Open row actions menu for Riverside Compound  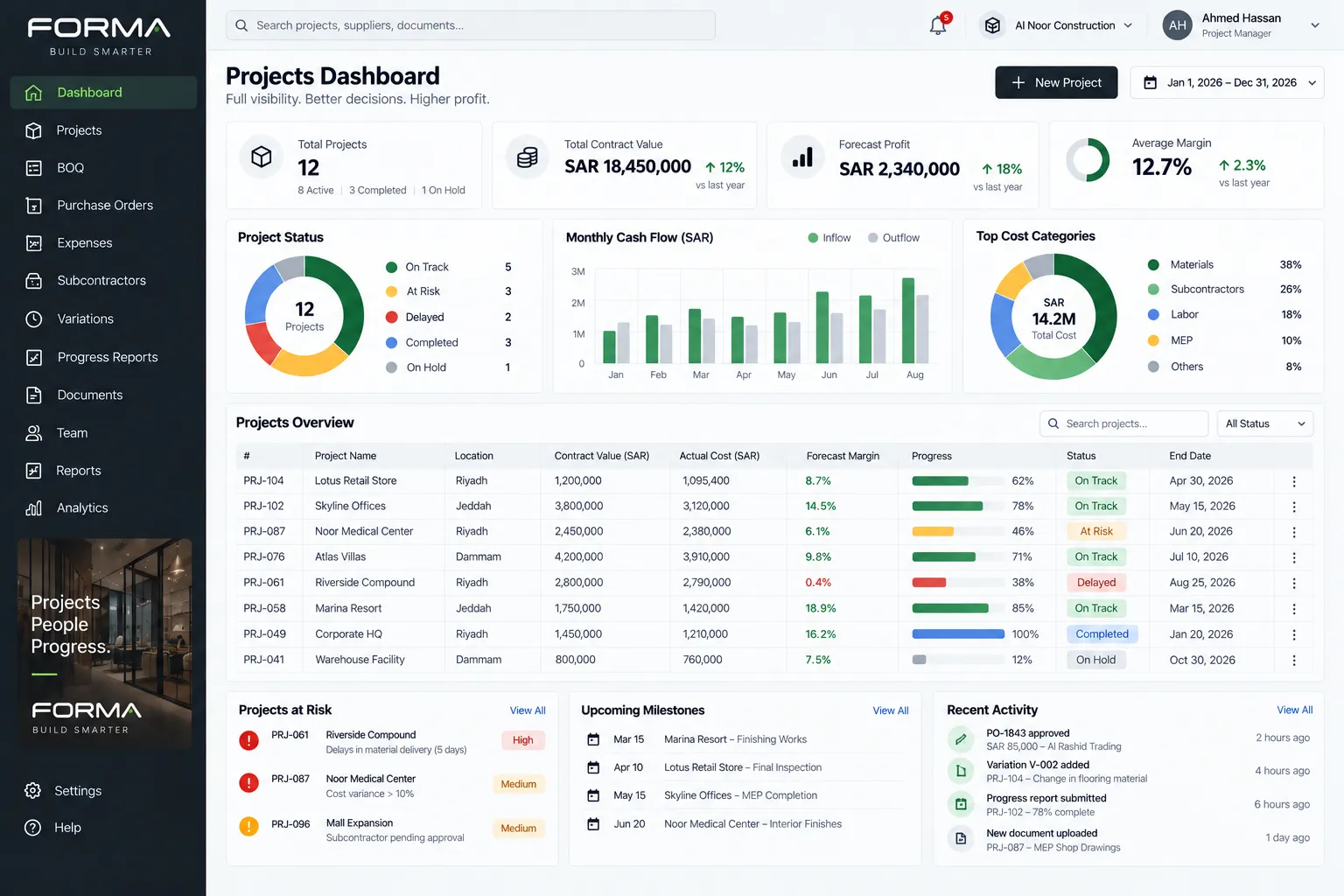[x=1294, y=583]
